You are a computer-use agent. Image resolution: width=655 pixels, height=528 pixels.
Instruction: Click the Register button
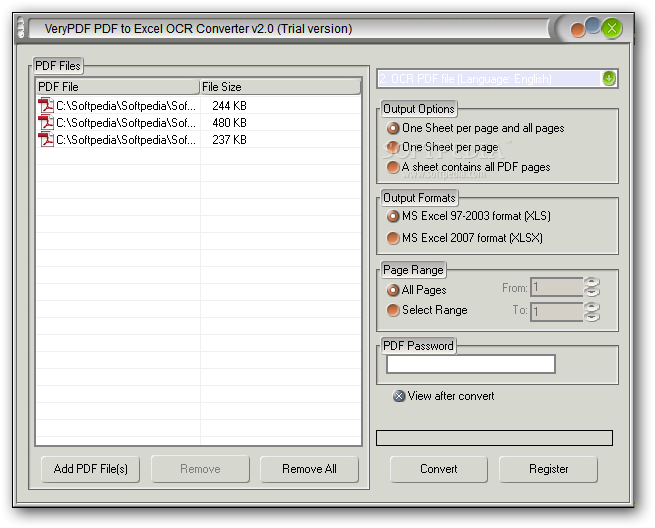click(x=548, y=469)
